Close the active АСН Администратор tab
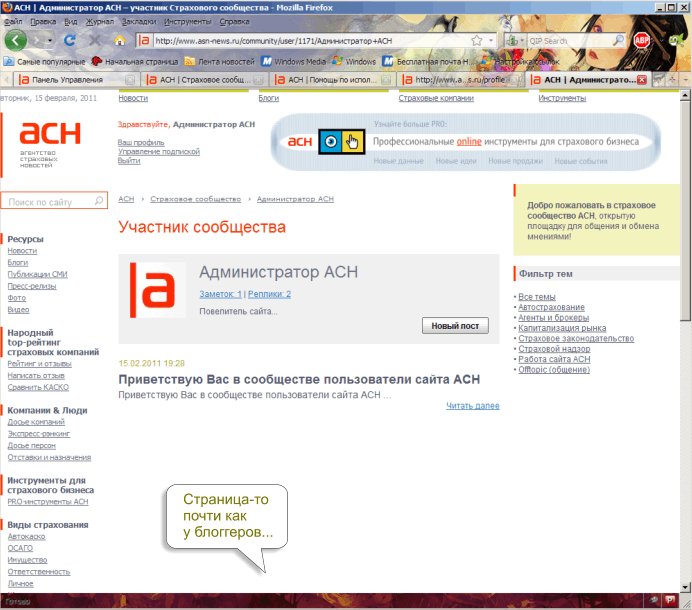Screen dimensions: 692x610 coord(641,79)
